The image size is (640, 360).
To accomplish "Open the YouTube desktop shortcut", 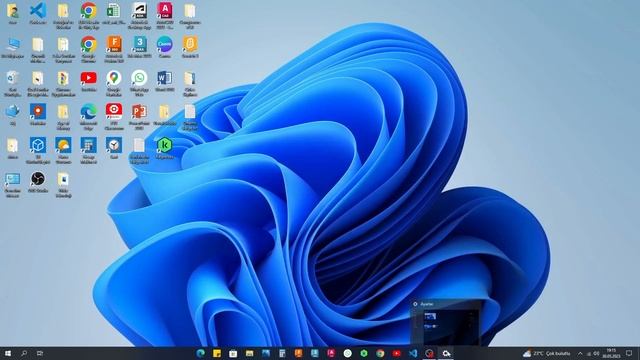I will click(x=89, y=81).
